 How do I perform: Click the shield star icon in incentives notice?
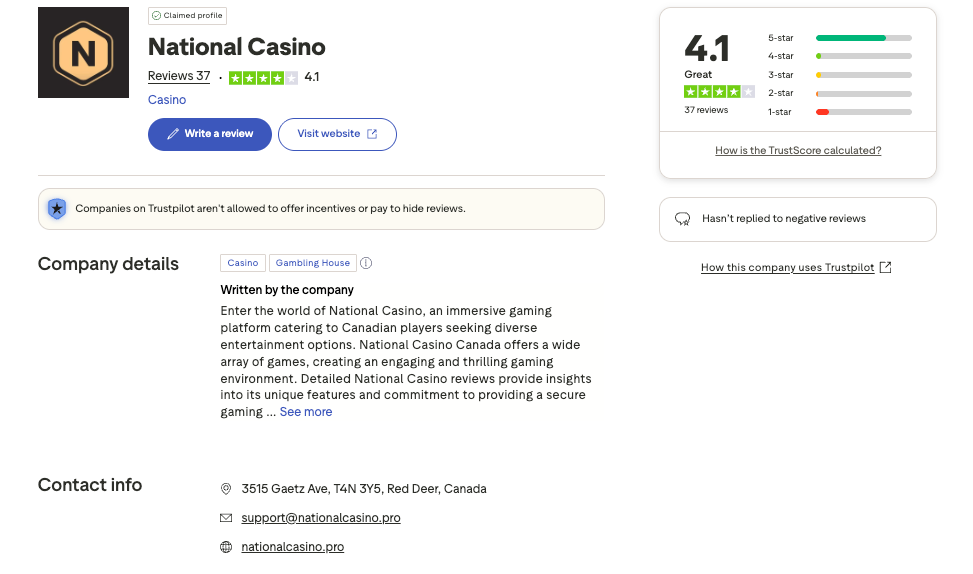coord(57,209)
